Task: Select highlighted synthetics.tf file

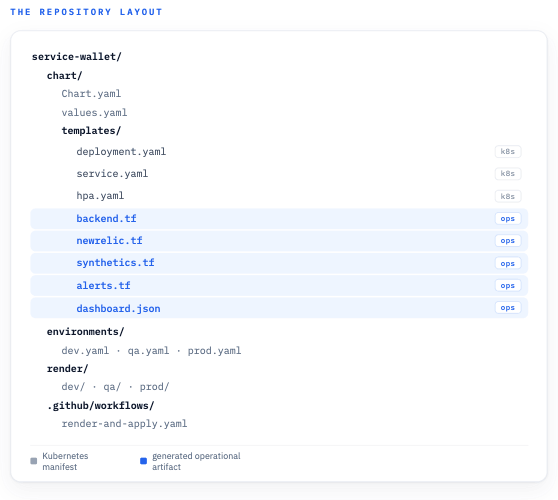Action: click(279, 263)
